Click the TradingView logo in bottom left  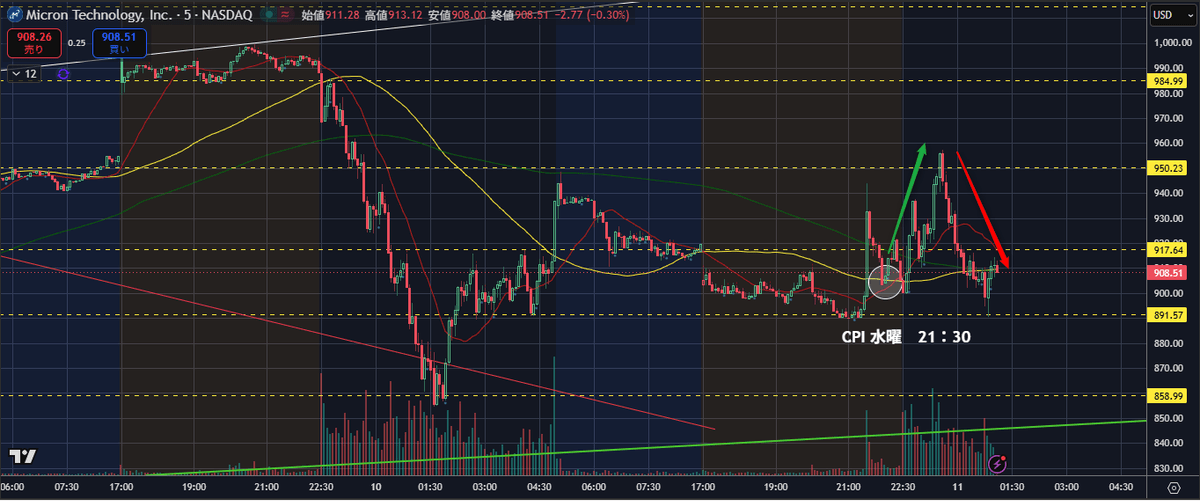[x=23, y=456]
